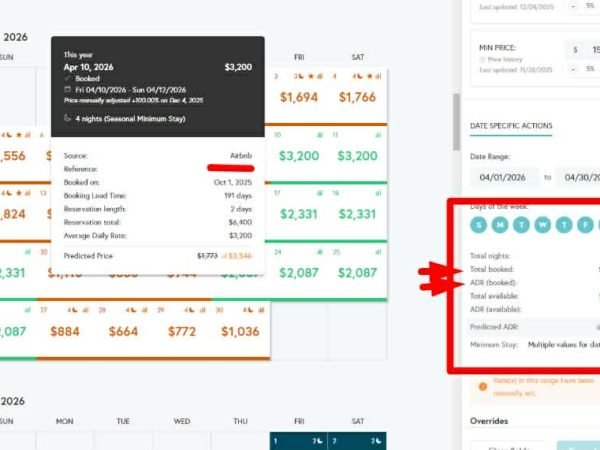The image size is (600, 450).
Task: Click the orange warning icon for manual rates
Action: (482, 385)
